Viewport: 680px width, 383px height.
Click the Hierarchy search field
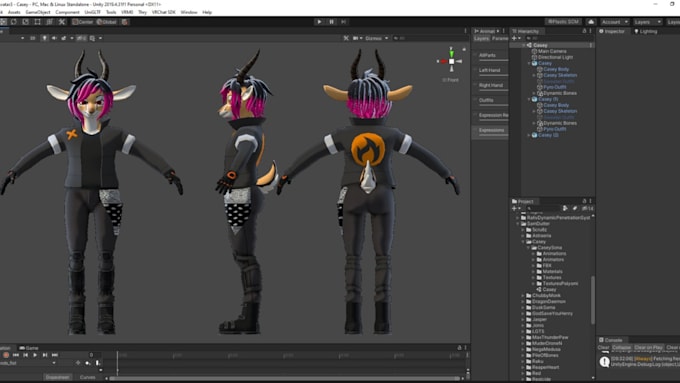(559, 38)
